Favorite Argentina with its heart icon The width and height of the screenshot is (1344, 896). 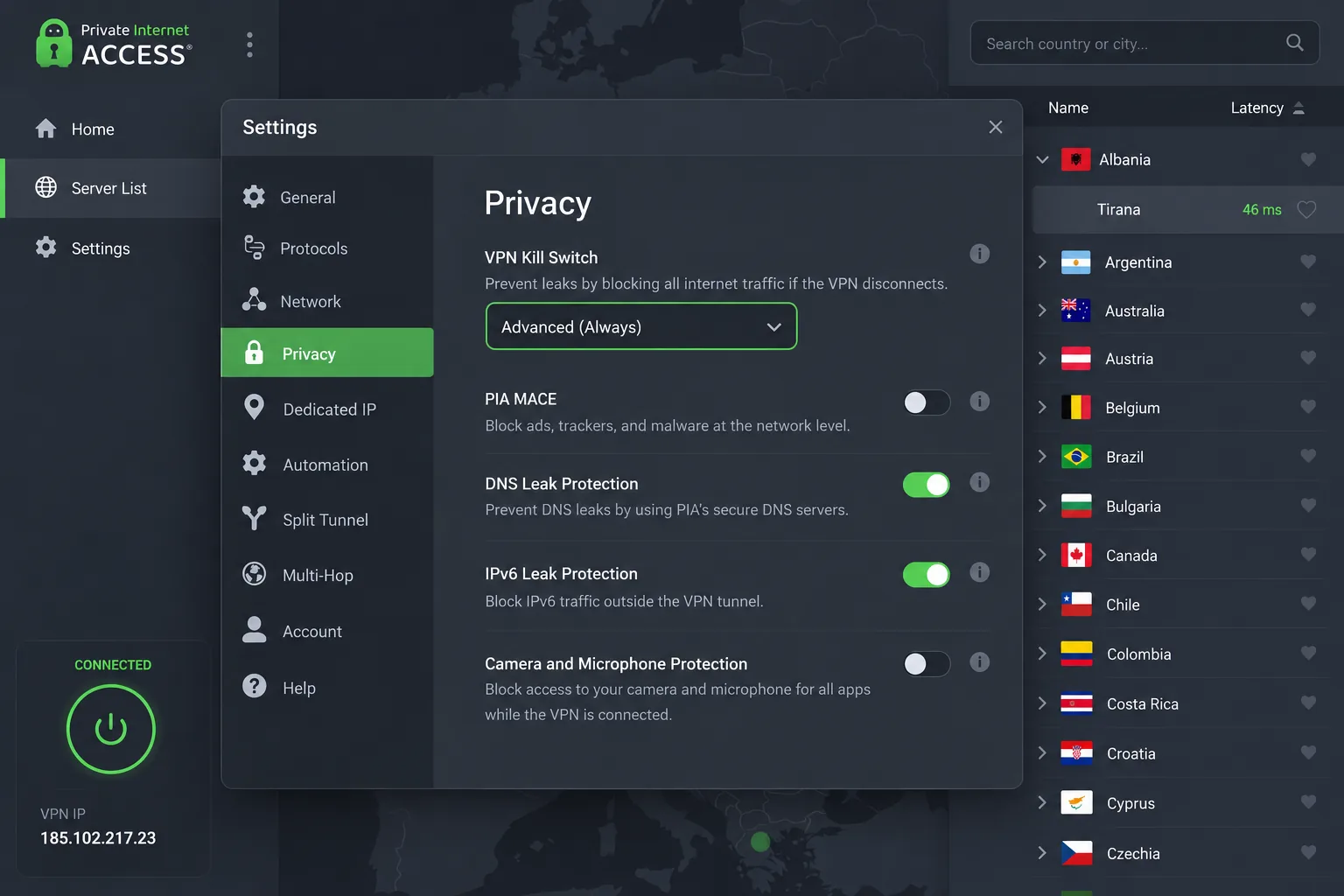click(1308, 262)
